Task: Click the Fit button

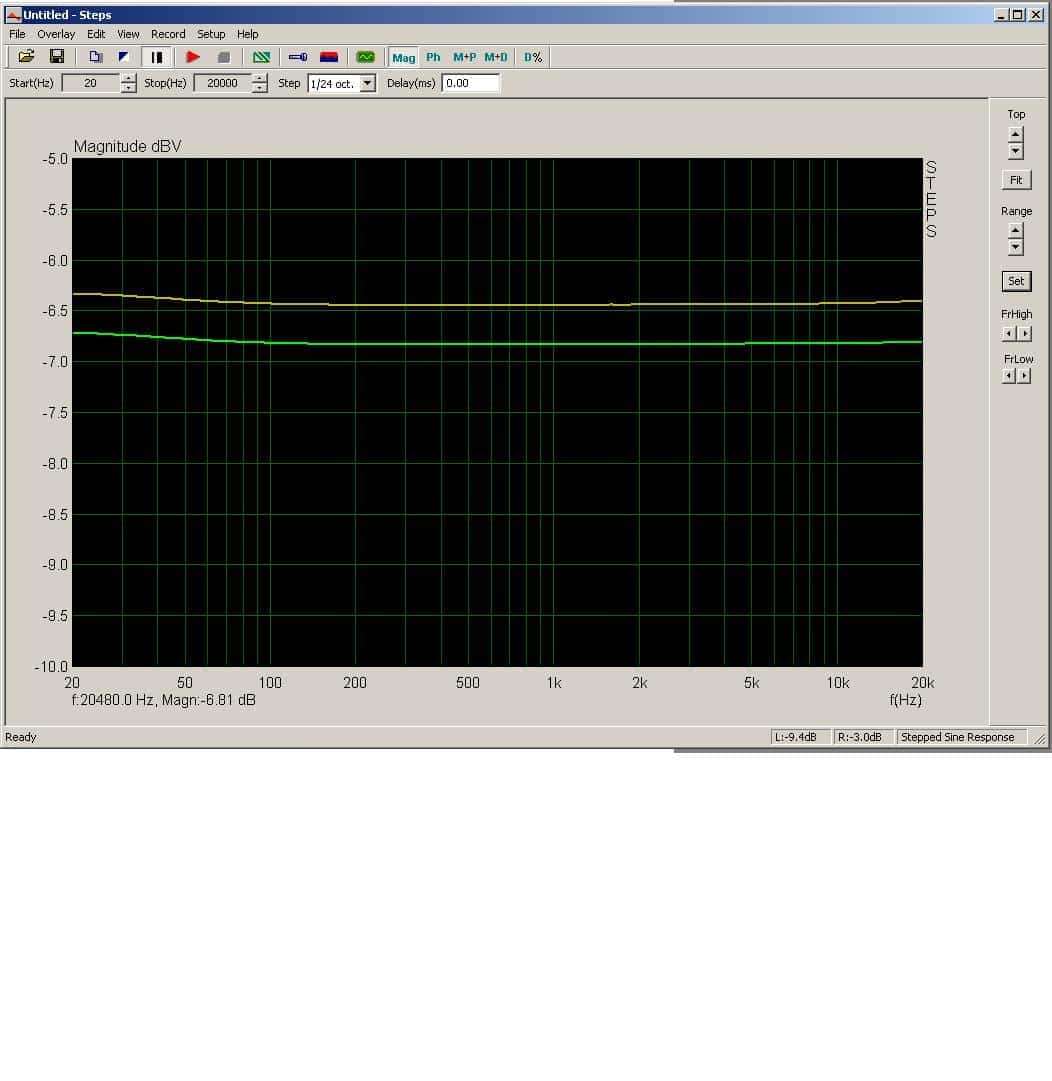Action: click(x=1015, y=180)
